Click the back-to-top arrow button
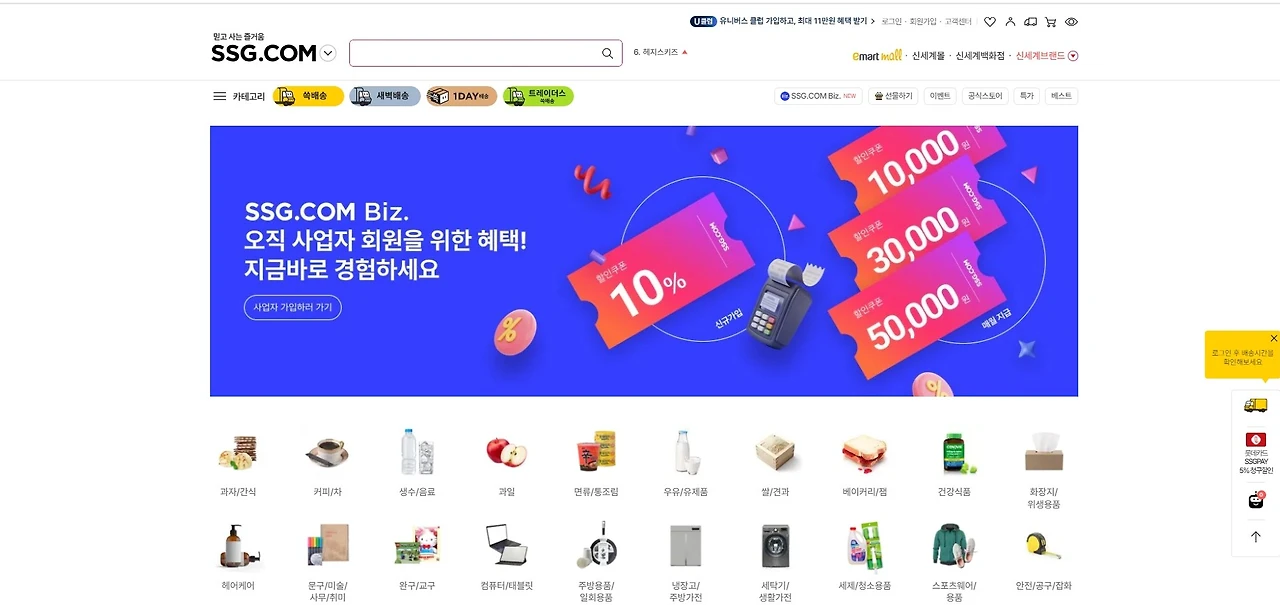1280x605 pixels. (1256, 537)
